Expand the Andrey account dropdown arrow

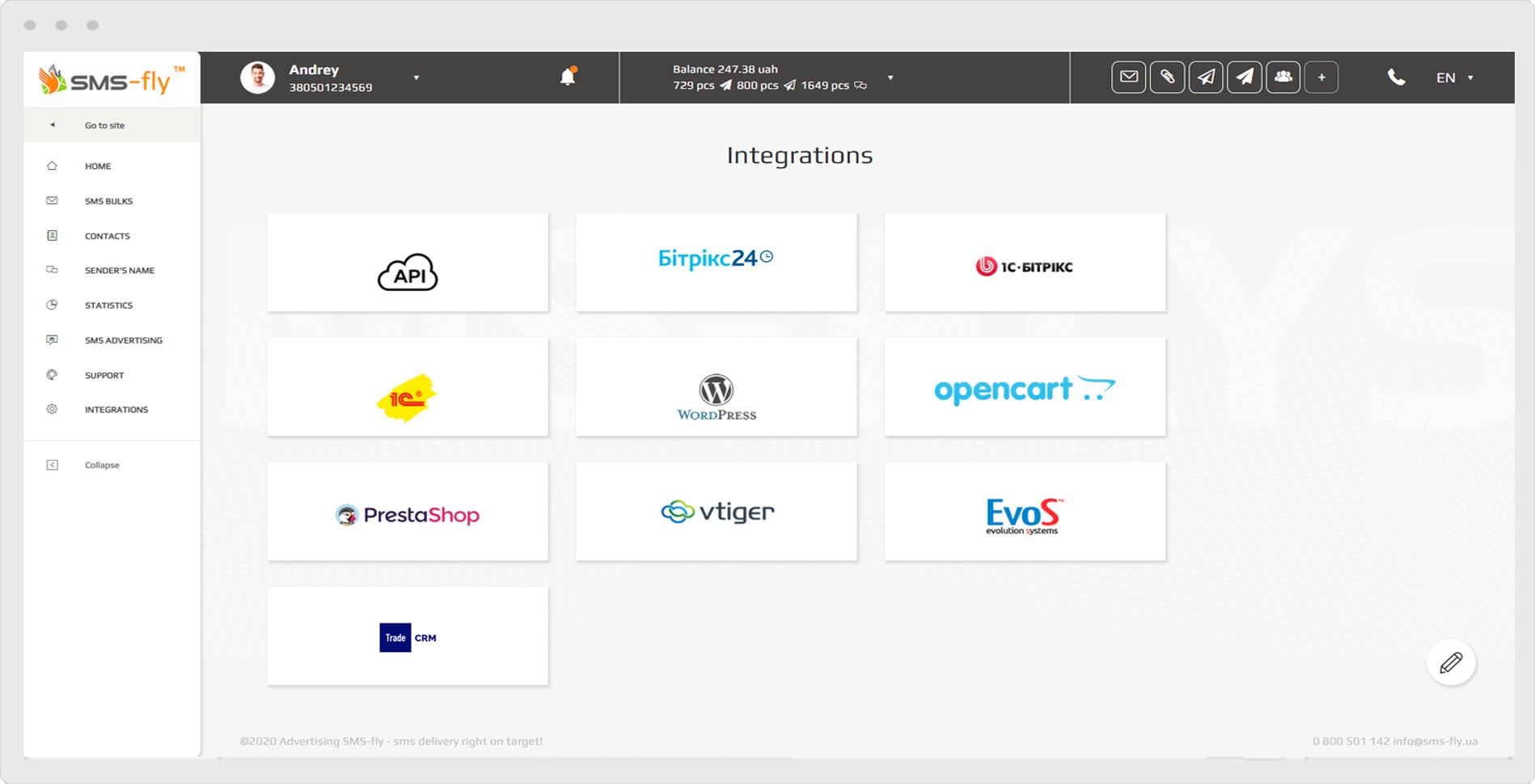click(x=417, y=78)
